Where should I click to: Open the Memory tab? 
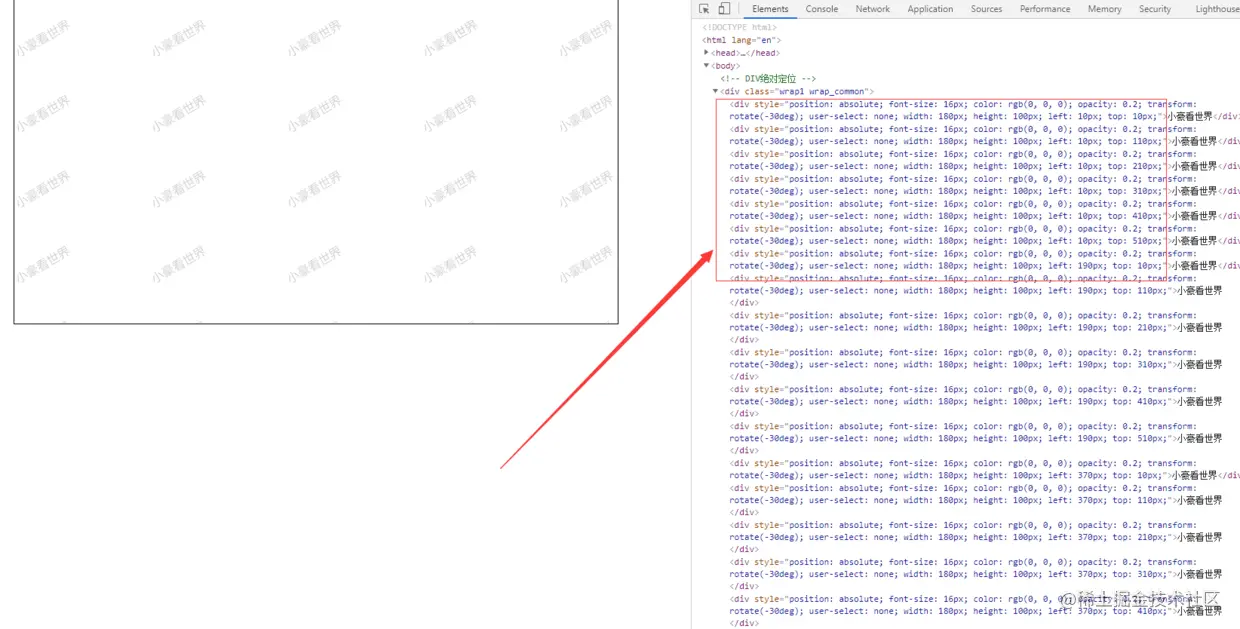tap(1104, 9)
